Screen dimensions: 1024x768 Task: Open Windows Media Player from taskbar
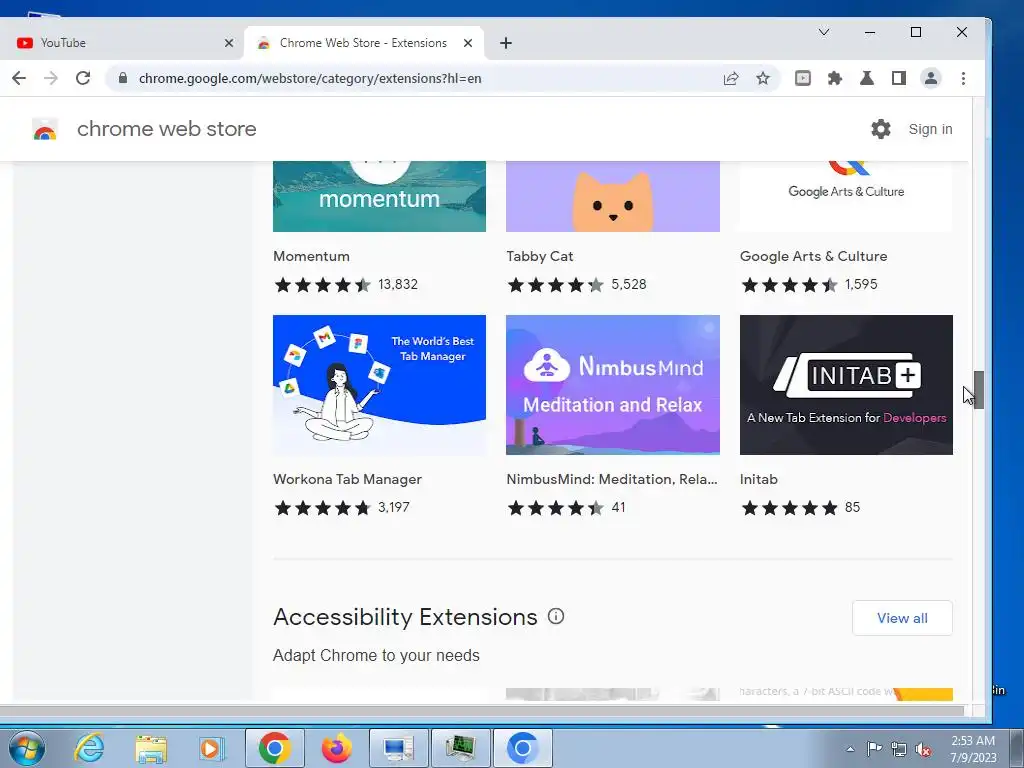click(212, 748)
